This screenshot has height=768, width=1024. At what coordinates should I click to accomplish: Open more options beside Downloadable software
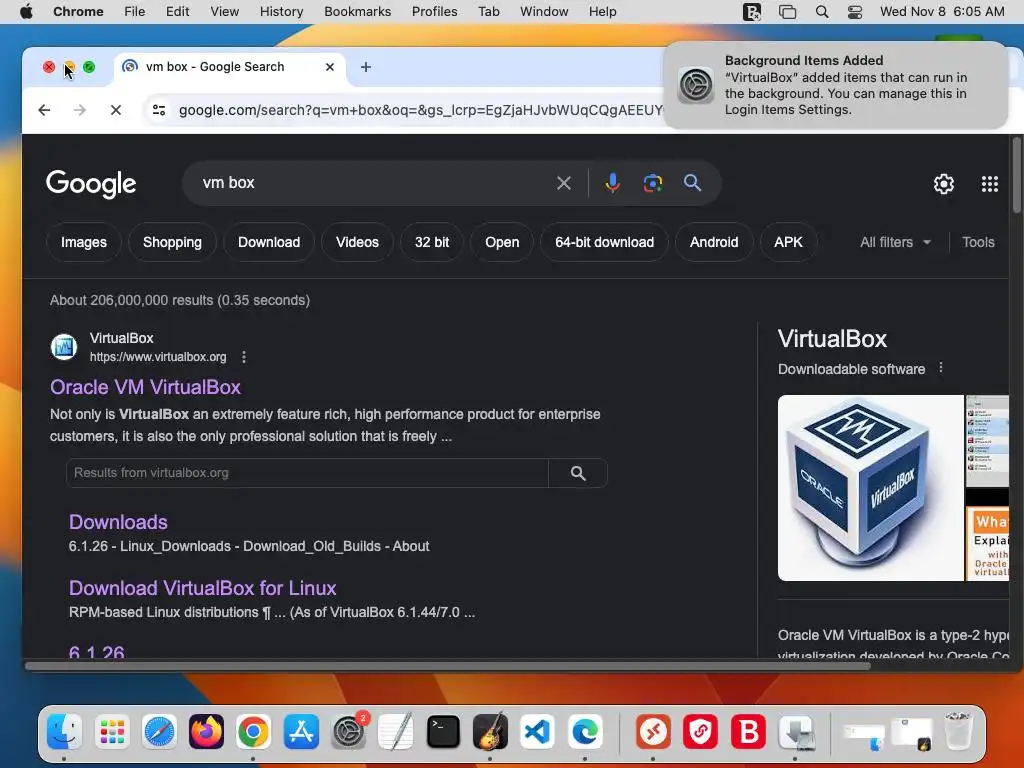(x=940, y=368)
